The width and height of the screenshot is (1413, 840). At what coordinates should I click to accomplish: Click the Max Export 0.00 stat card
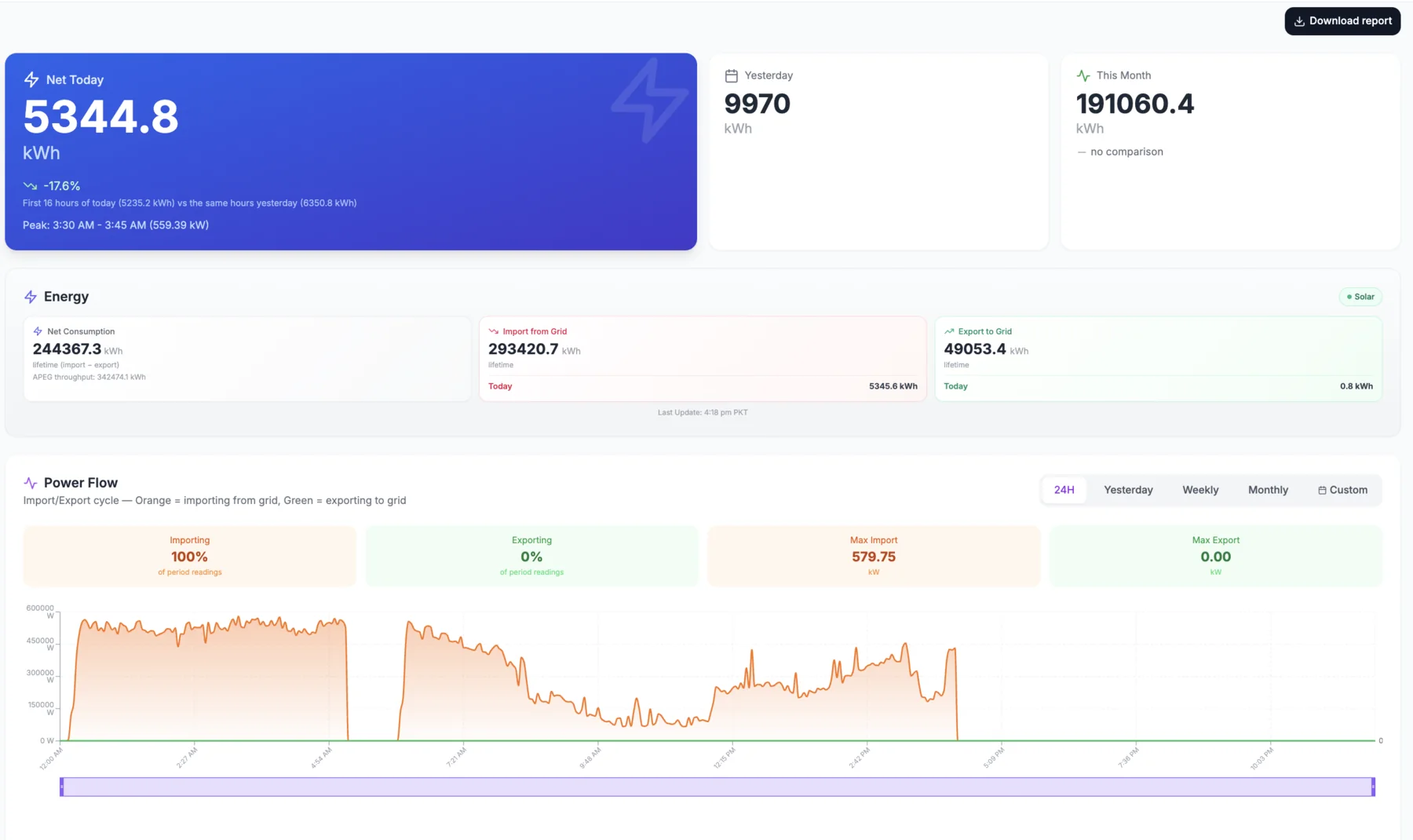tap(1215, 556)
